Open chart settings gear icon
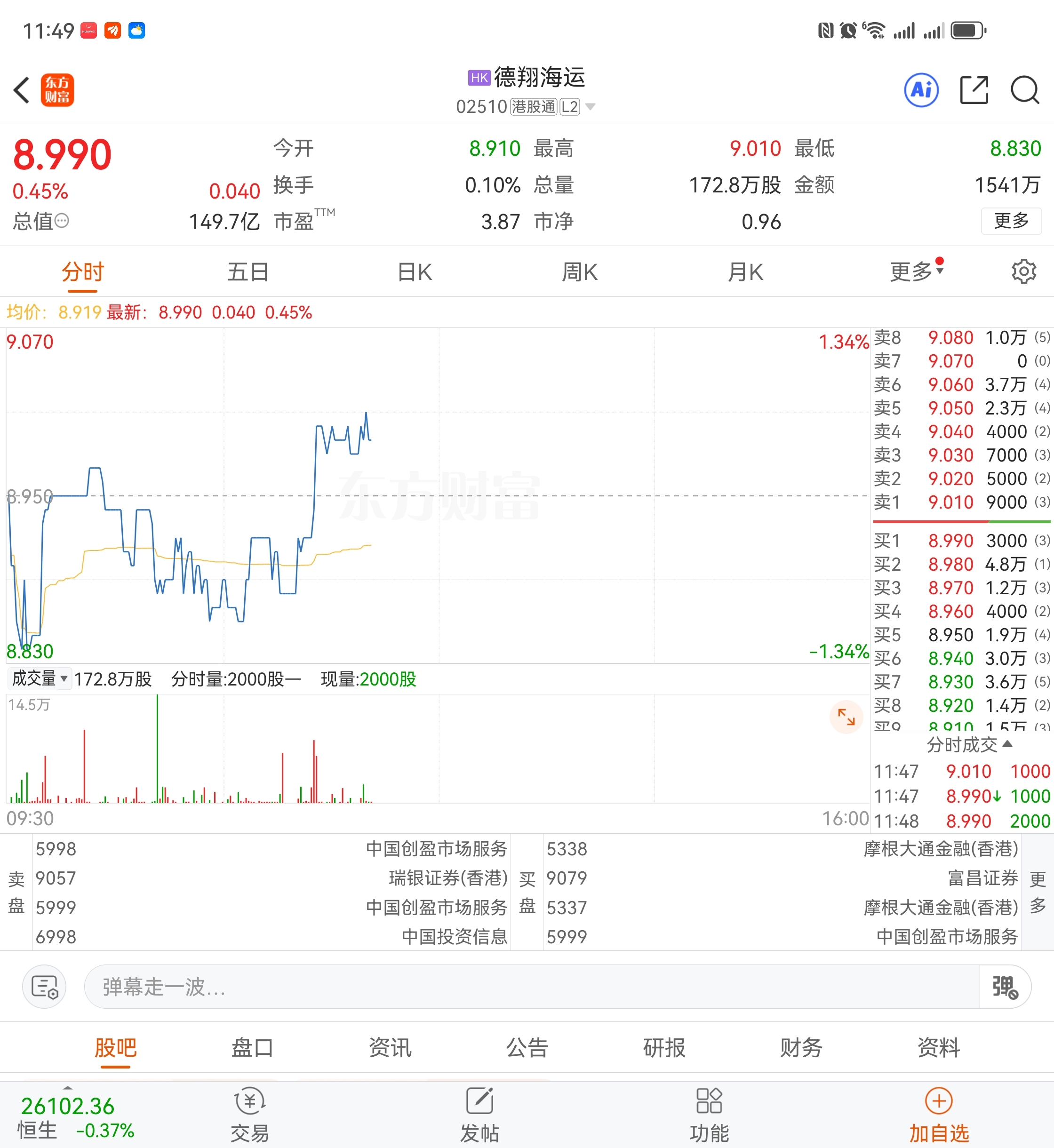 [x=1024, y=271]
